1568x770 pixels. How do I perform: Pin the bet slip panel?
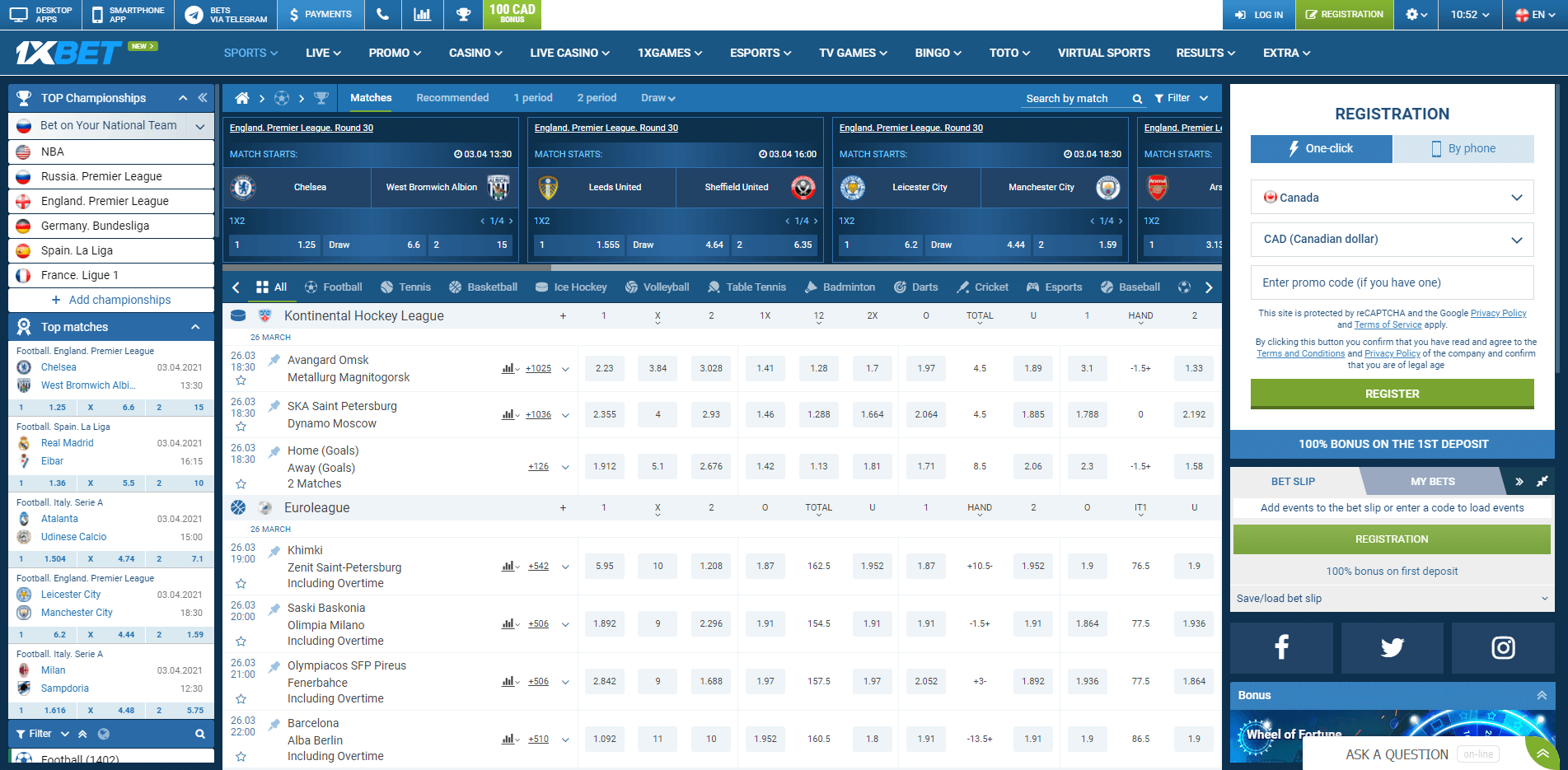pos(1542,481)
